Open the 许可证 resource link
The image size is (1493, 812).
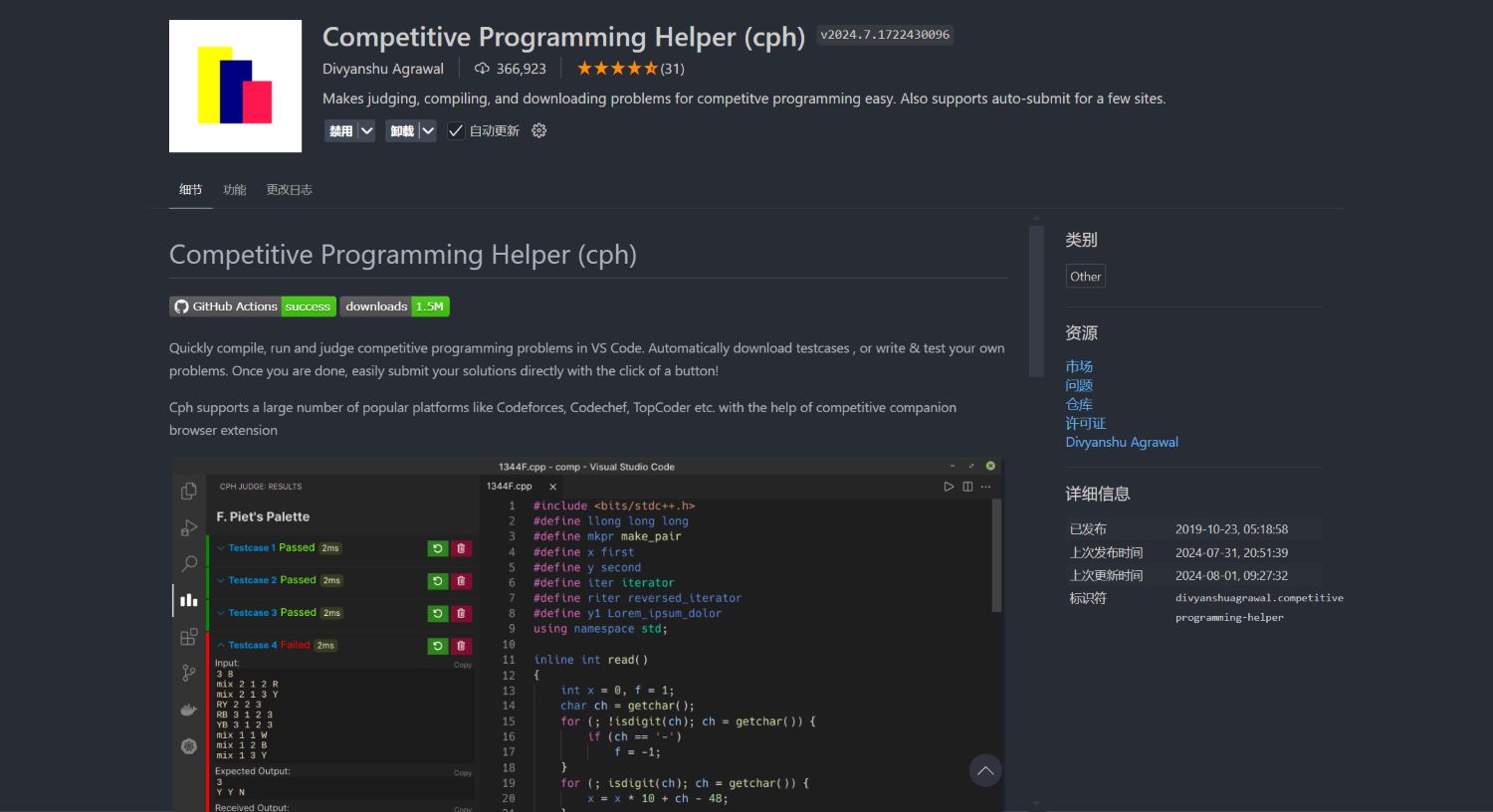pos(1086,423)
